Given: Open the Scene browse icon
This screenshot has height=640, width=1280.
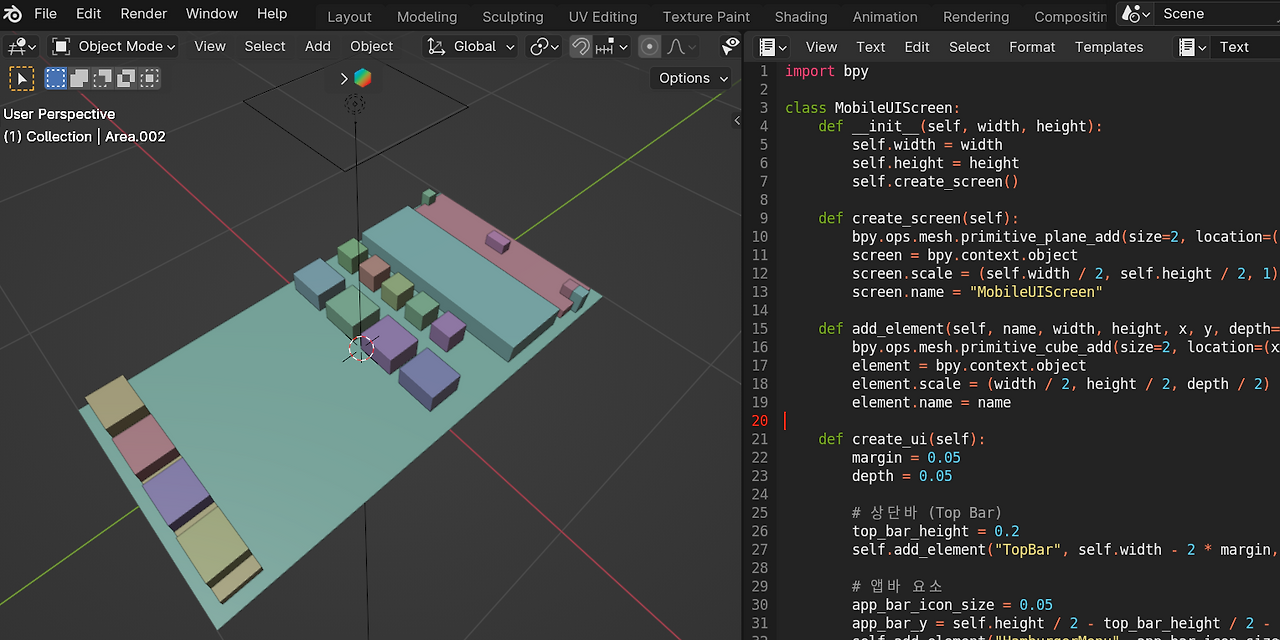Looking at the screenshot, I should coord(1134,14).
